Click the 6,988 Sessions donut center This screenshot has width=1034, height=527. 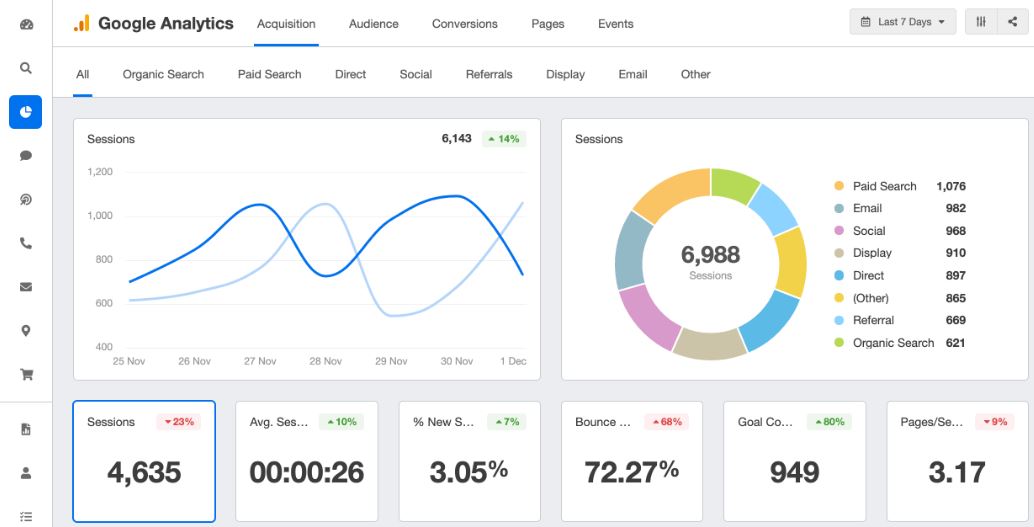click(710, 261)
